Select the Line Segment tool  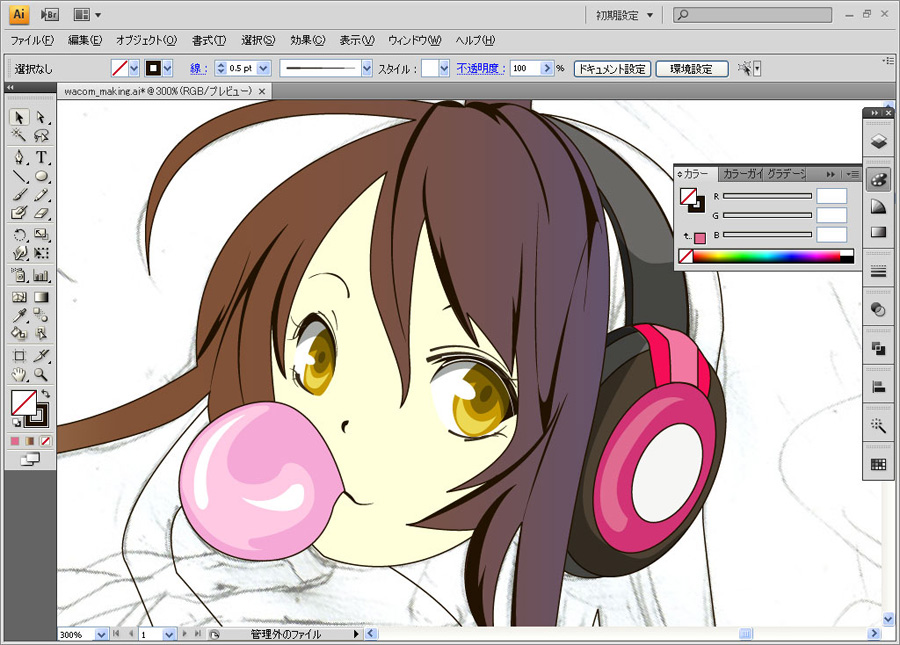(19, 176)
